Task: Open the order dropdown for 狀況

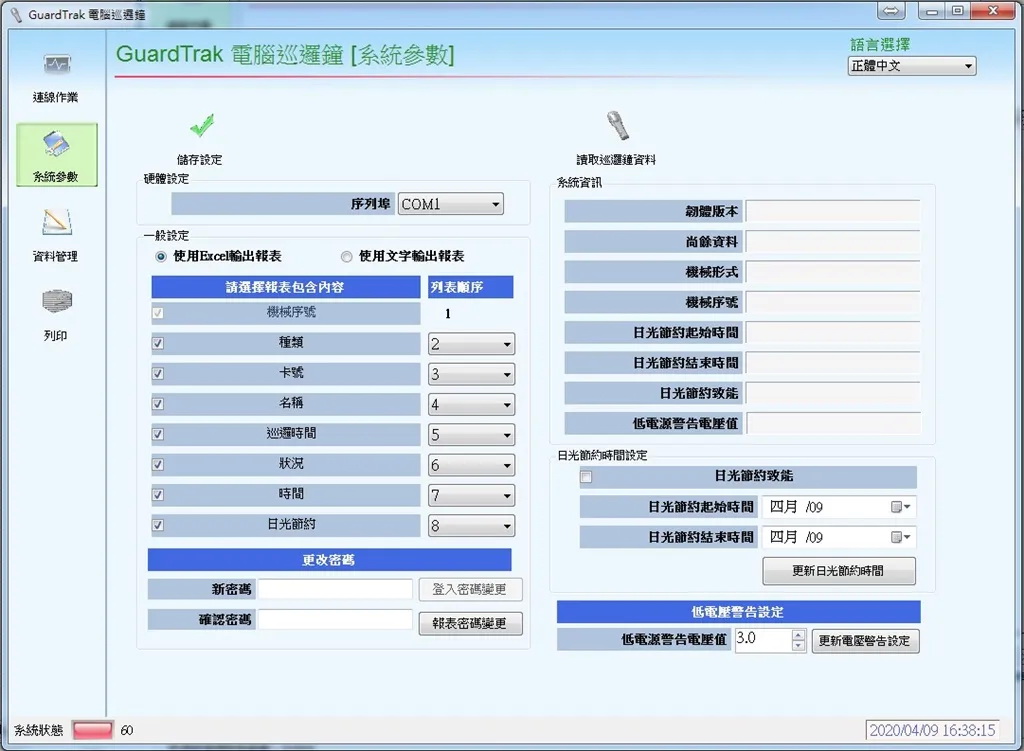Action: click(x=471, y=466)
